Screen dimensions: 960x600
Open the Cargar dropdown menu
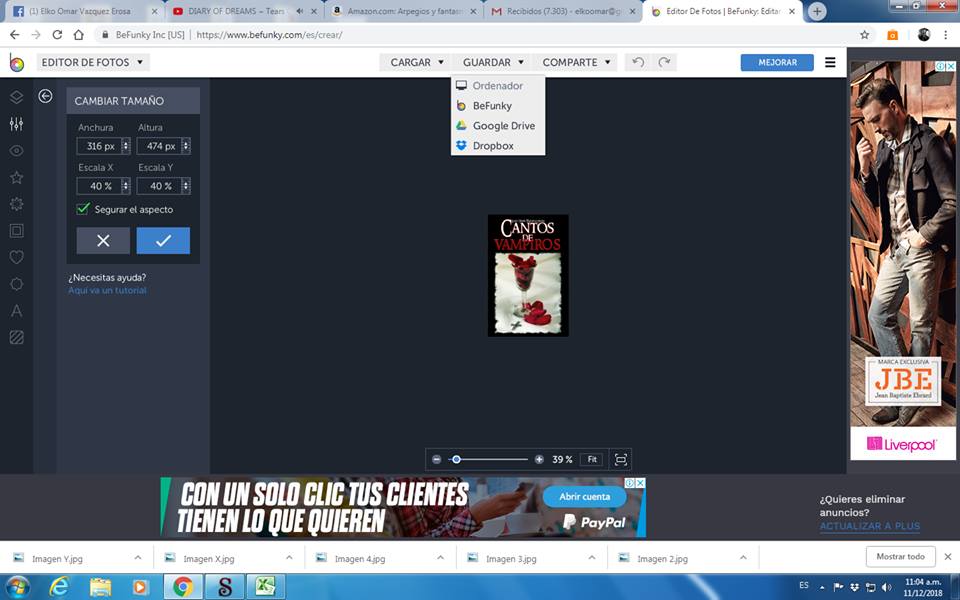(417, 62)
